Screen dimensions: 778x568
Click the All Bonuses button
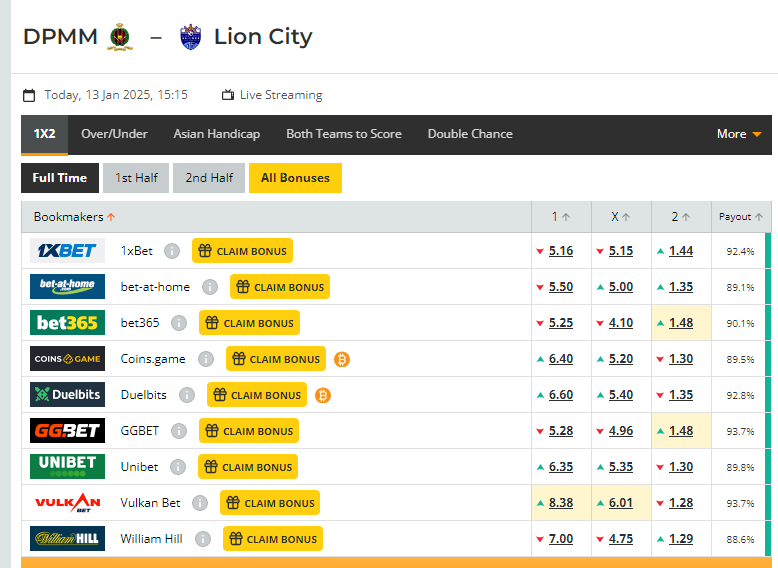coord(295,178)
